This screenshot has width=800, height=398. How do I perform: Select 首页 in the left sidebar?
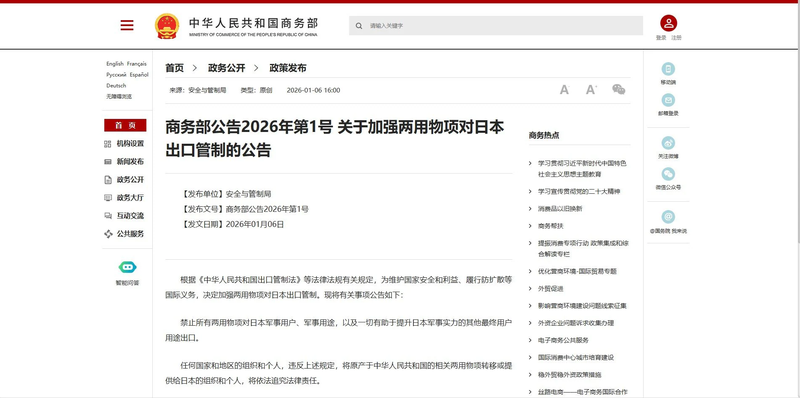coord(125,126)
